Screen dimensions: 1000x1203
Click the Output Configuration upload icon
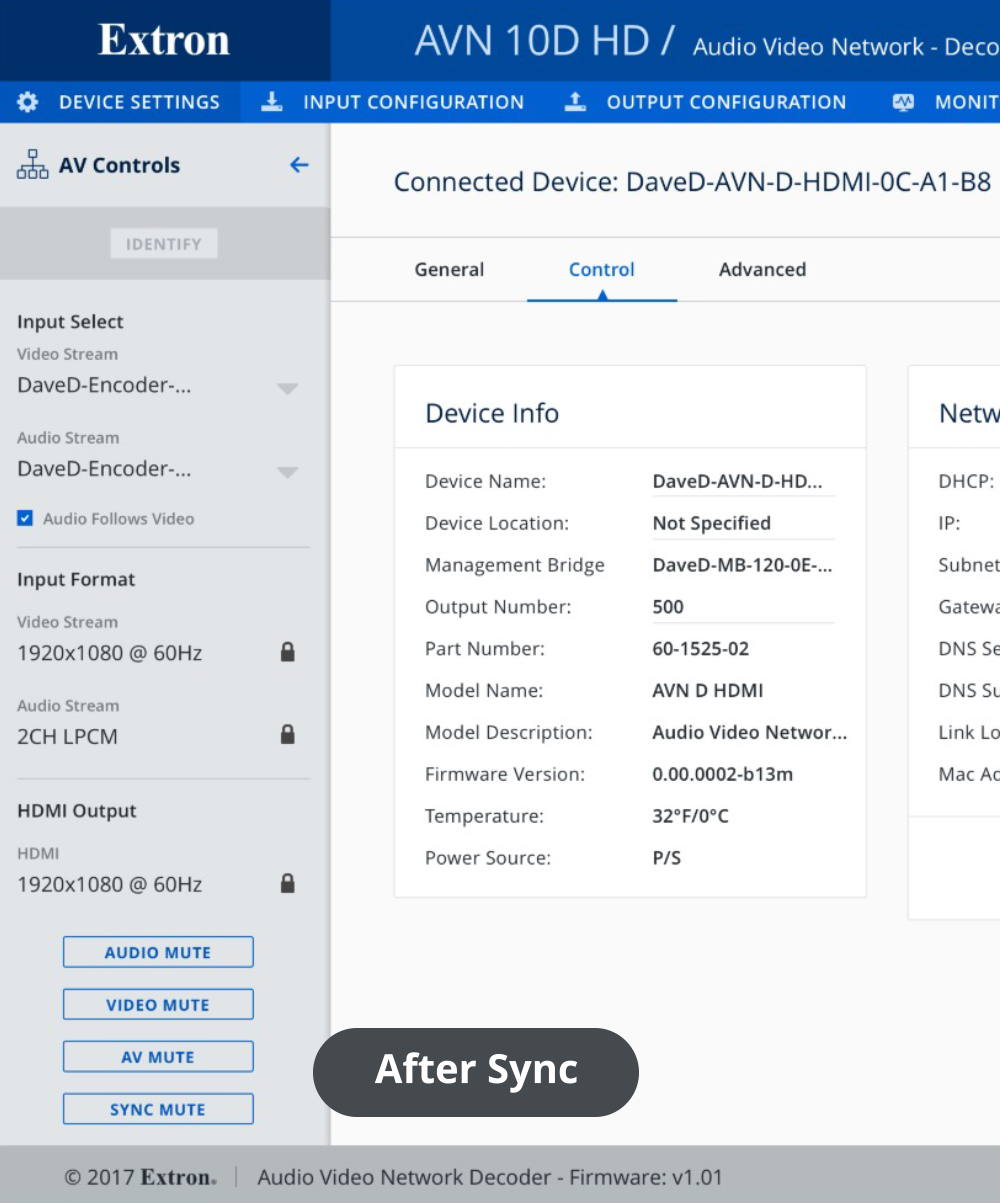point(575,101)
